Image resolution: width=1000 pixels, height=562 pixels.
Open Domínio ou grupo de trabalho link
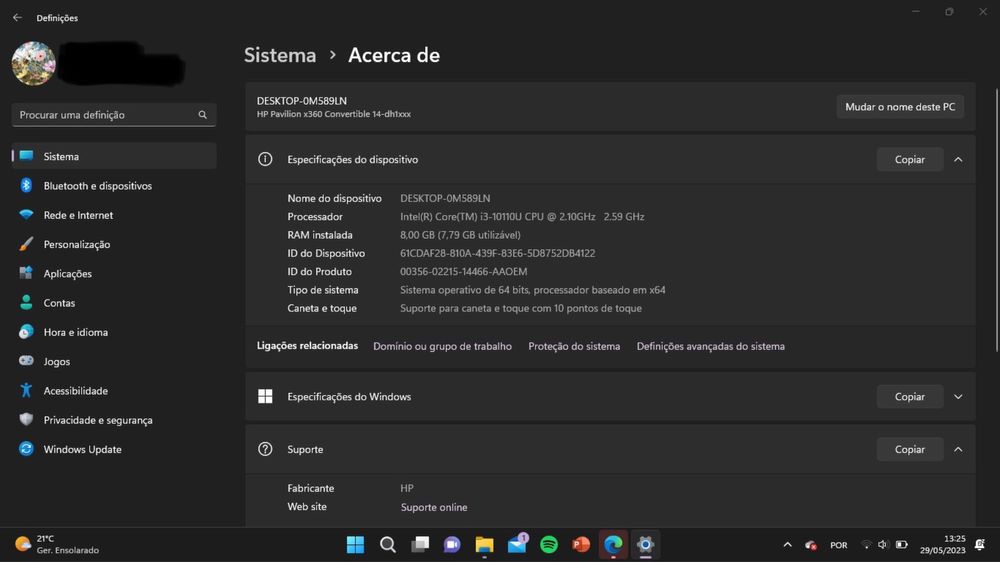tap(442, 346)
